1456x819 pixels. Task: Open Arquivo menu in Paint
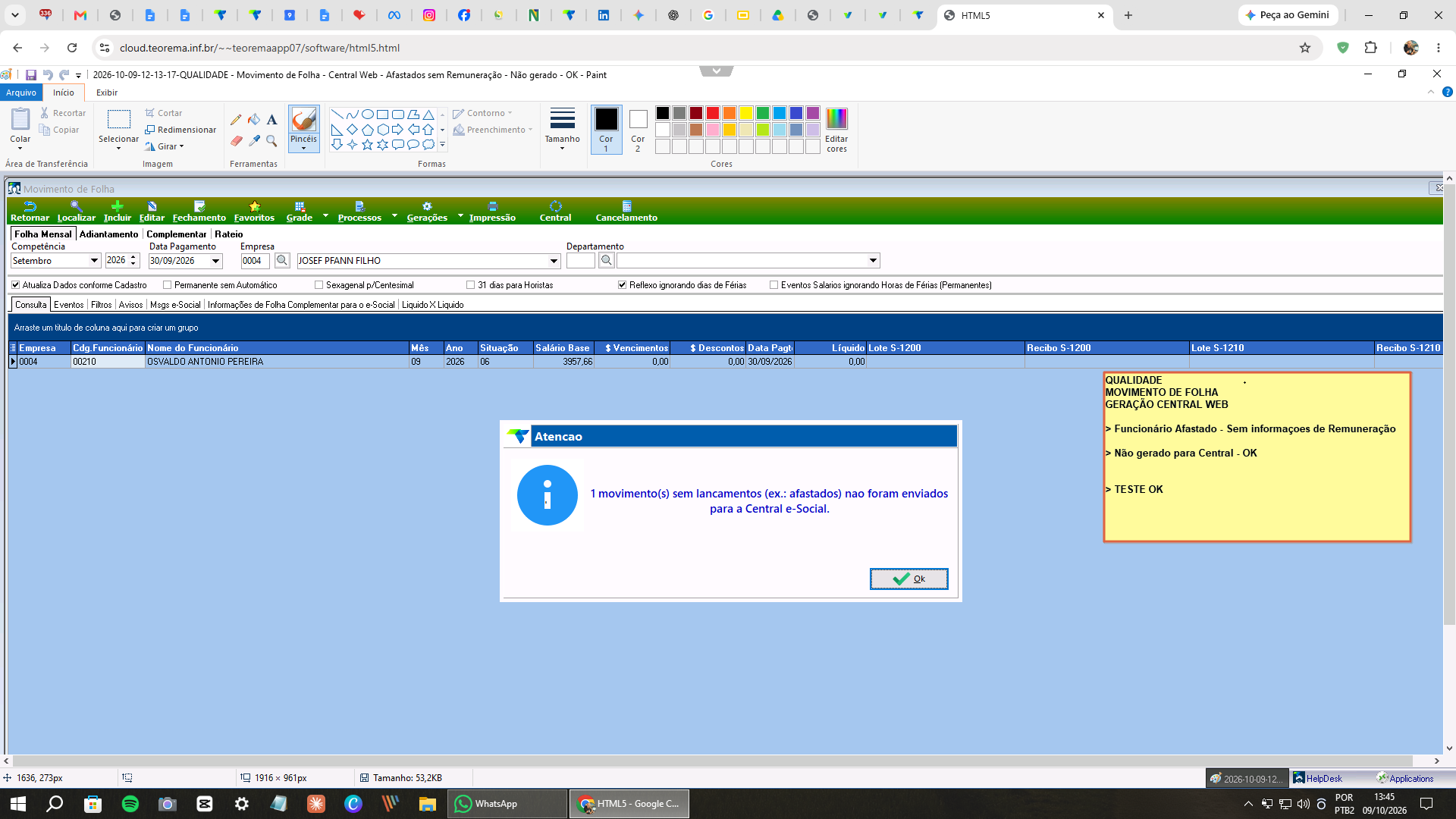(x=21, y=93)
